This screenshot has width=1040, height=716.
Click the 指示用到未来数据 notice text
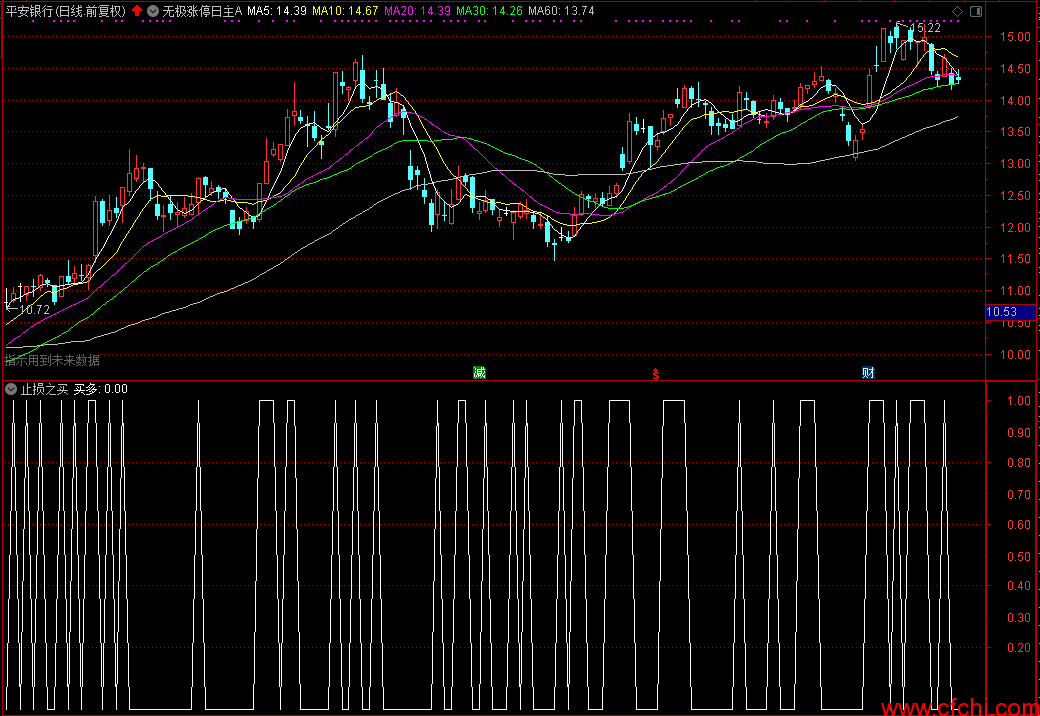[x=52, y=360]
